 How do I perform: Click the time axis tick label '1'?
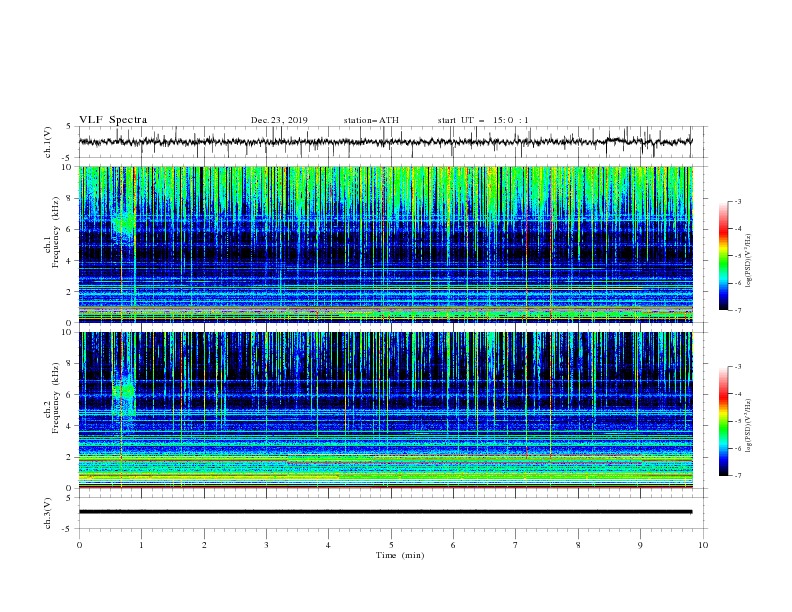pyautogui.click(x=141, y=545)
